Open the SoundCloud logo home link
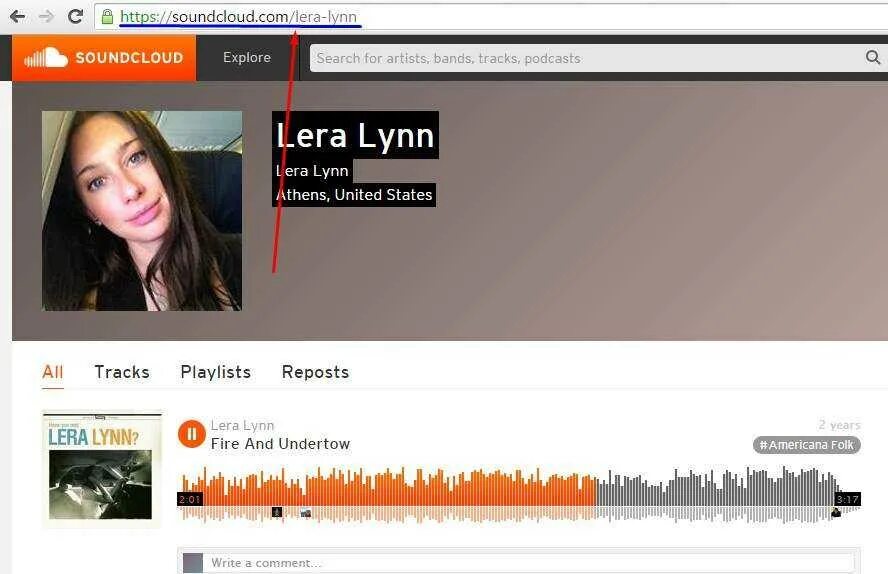The height and width of the screenshot is (574, 888). coord(104,58)
